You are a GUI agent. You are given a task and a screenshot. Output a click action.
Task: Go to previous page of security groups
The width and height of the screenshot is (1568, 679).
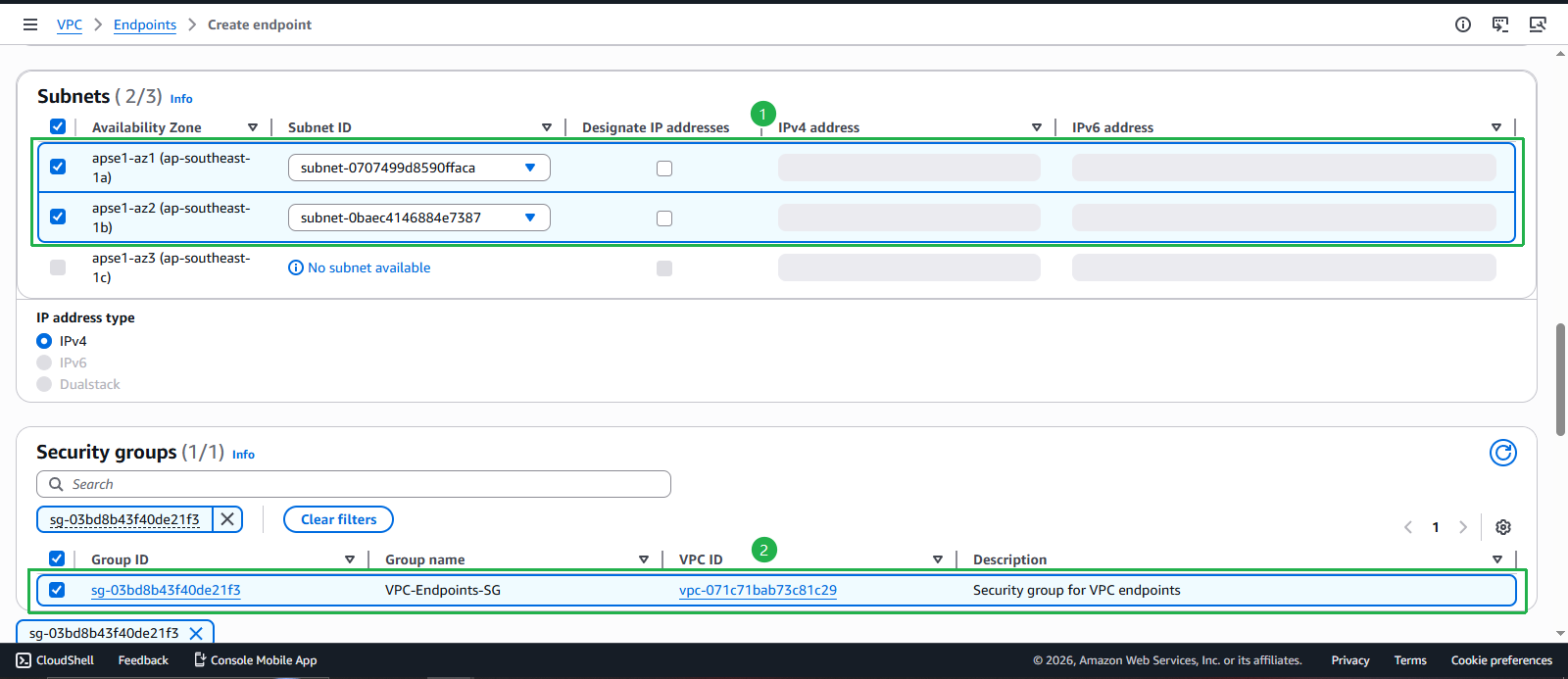[x=1408, y=527]
